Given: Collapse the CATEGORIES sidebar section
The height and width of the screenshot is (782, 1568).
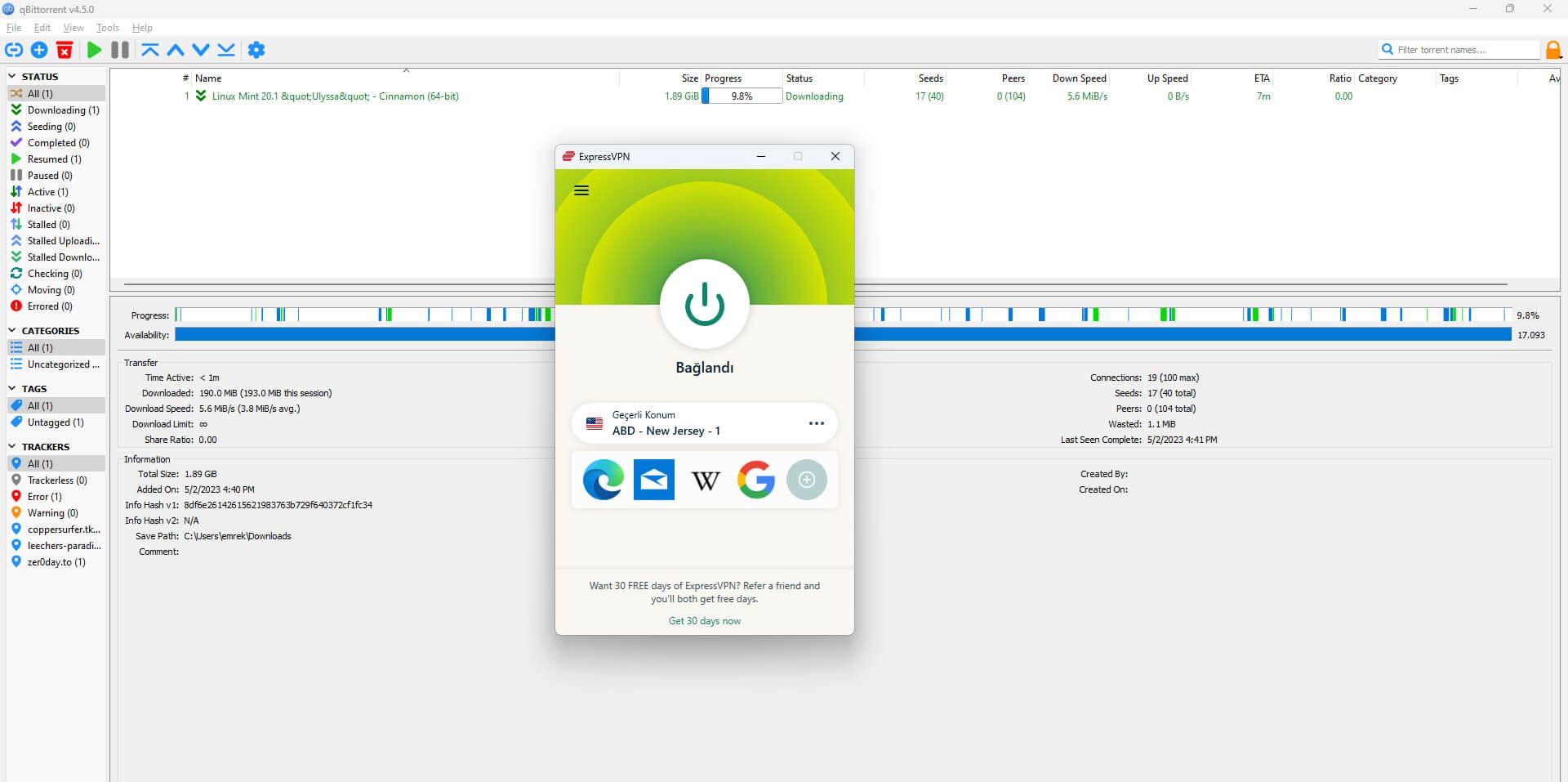Looking at the screenshot, I should pyautogui.click(x=12, y=330).
